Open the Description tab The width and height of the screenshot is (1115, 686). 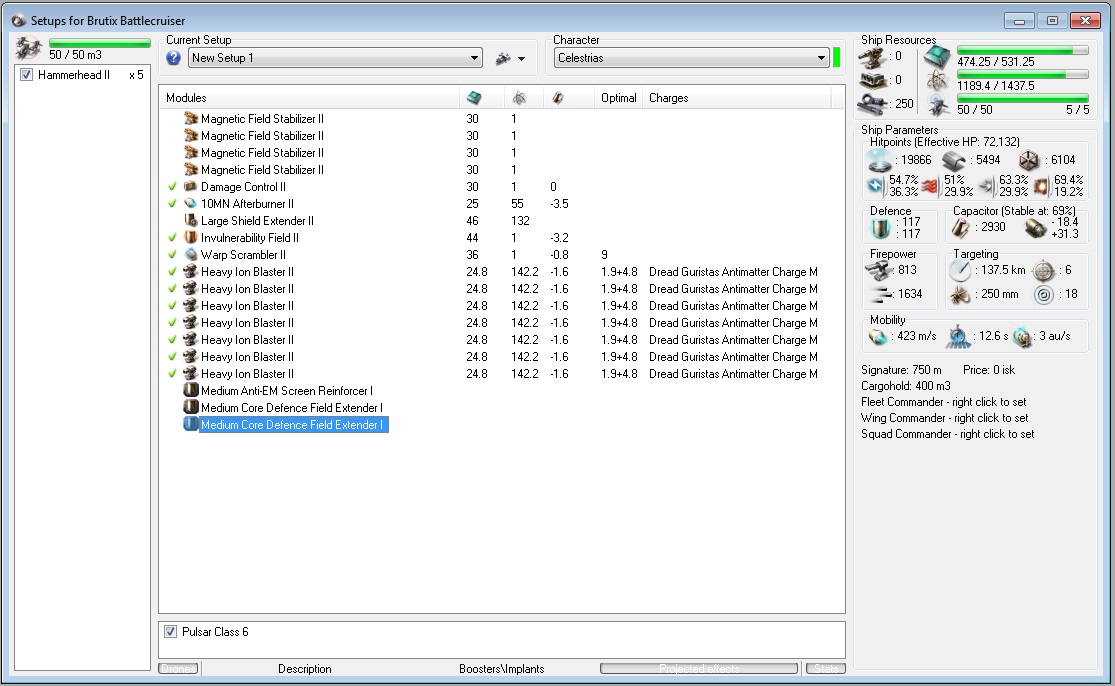304,669
